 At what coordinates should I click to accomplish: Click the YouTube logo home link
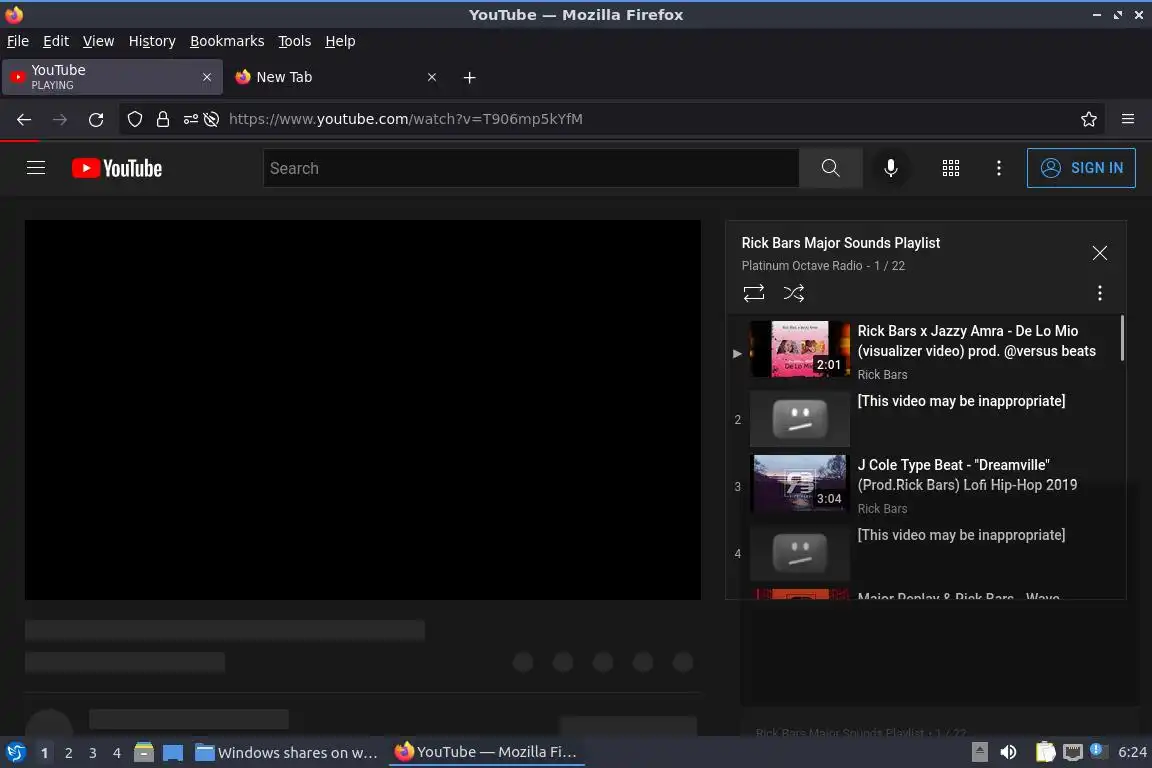click(117, 168)
